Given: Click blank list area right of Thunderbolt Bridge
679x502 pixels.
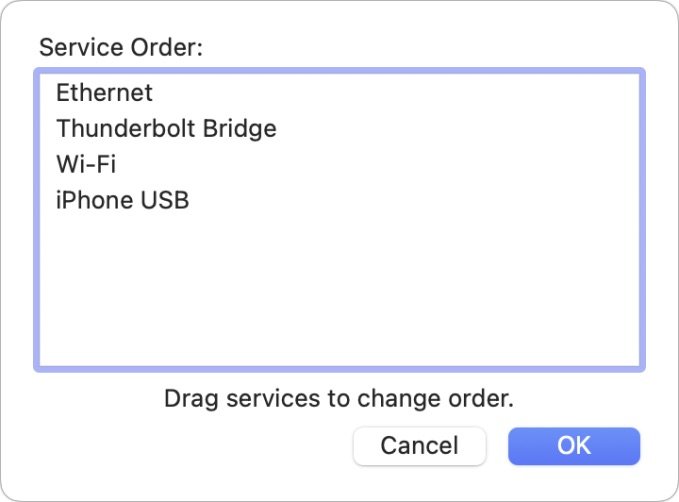Looking at the screenshot, I should (450, 129).
